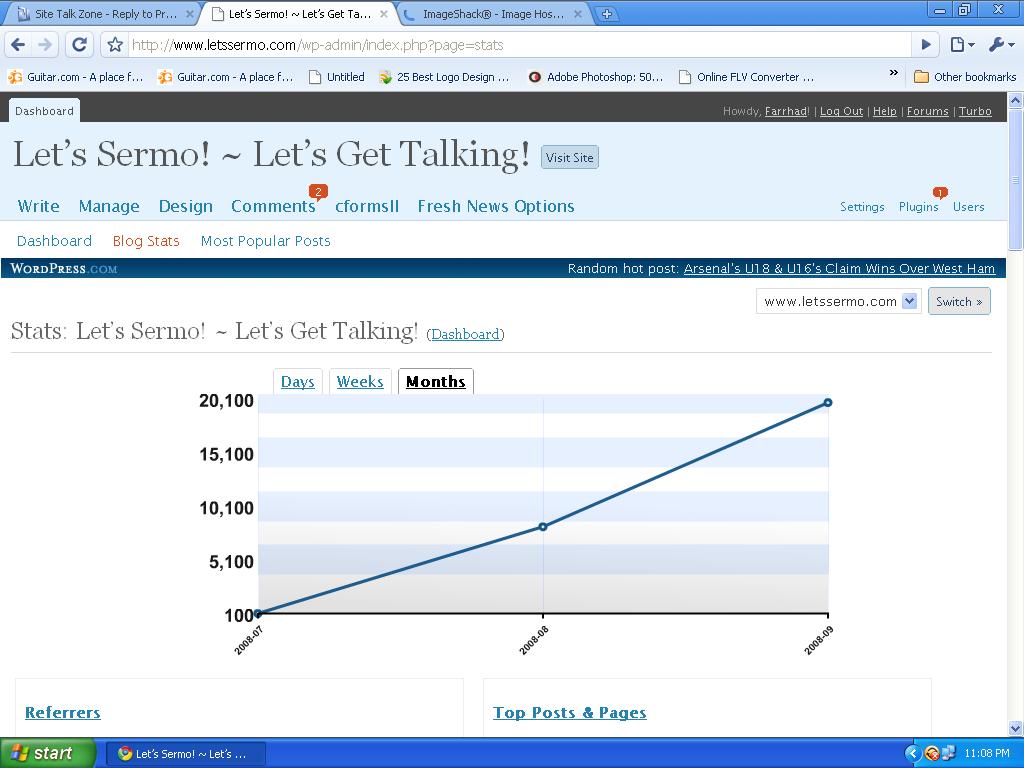Open the Untitled bookmark
The height and width of the screenshot is (768, 1024).
(x=337, y=77)
